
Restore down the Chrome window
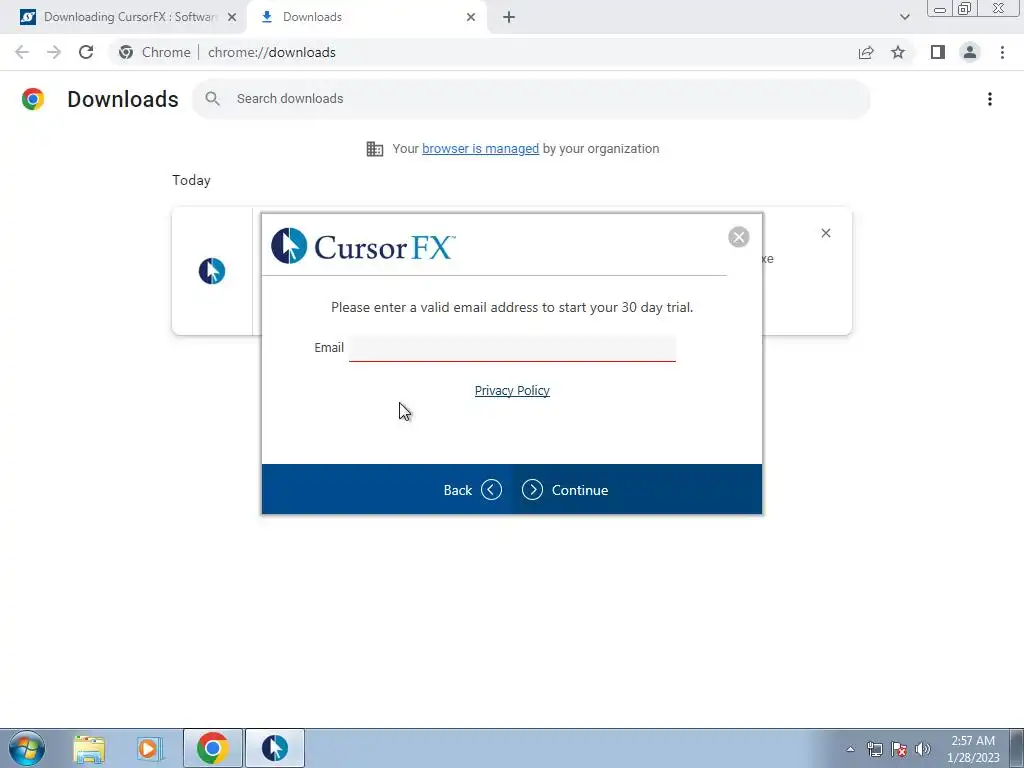point(965,9)
